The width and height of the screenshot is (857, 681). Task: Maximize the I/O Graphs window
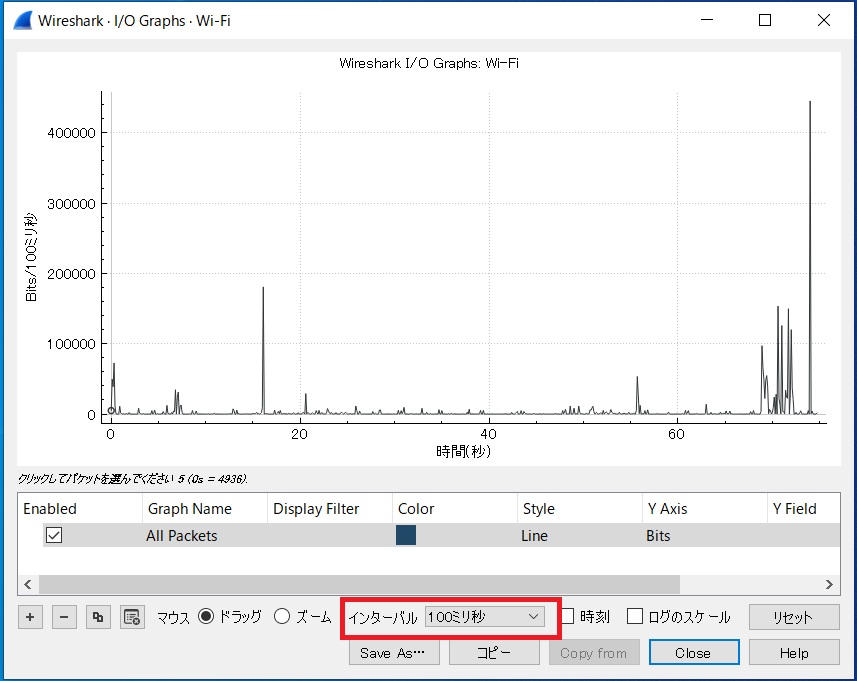coord(765,20)
